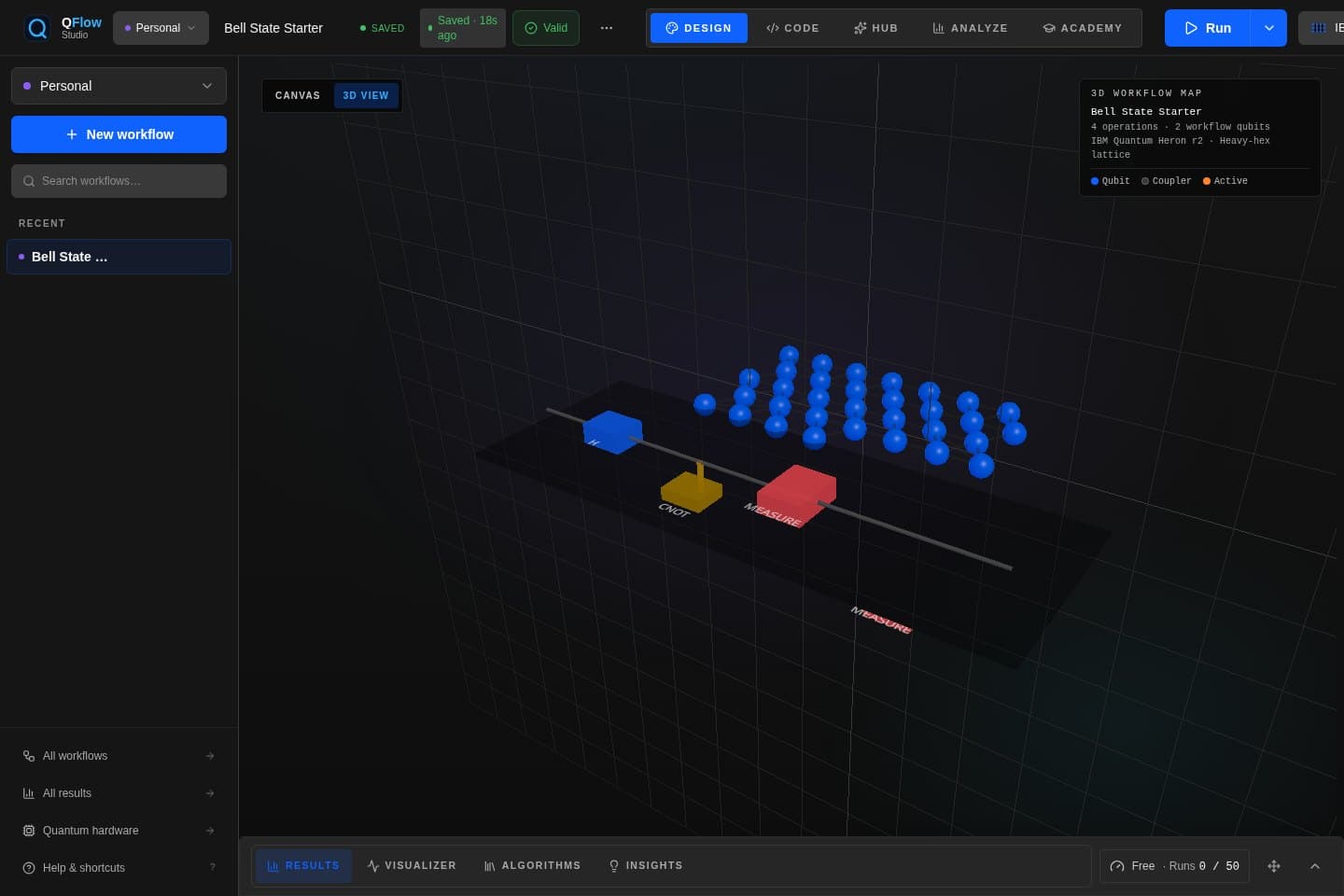Open Help & shortcuts
Image resolution: width=1344 pixels, height=896 pixels.
point(119,868)
